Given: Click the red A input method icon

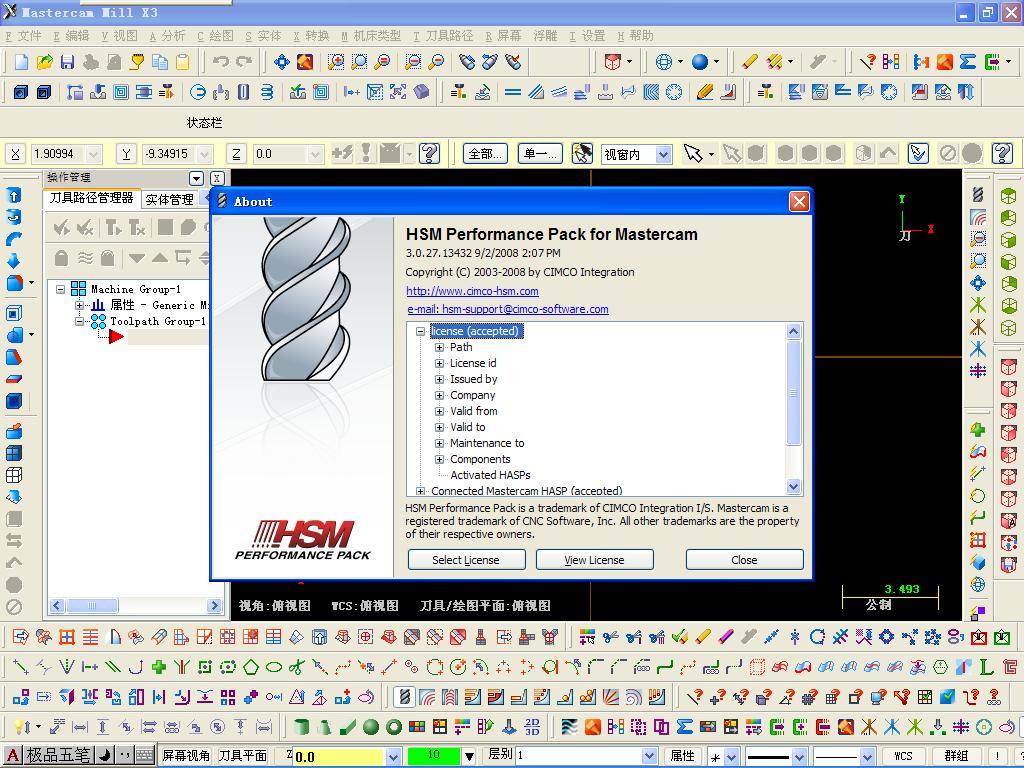Looking at the screenshot, I should [x=12, y=756].
